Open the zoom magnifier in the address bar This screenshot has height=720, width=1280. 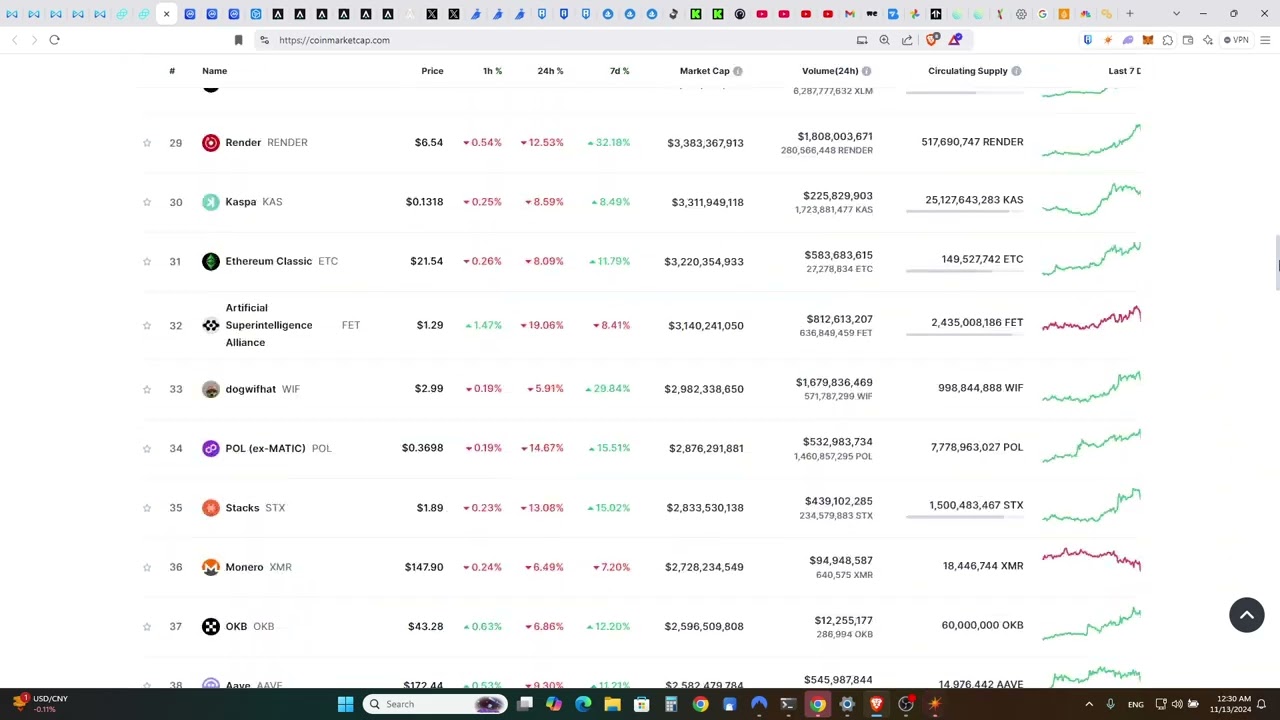884,40
